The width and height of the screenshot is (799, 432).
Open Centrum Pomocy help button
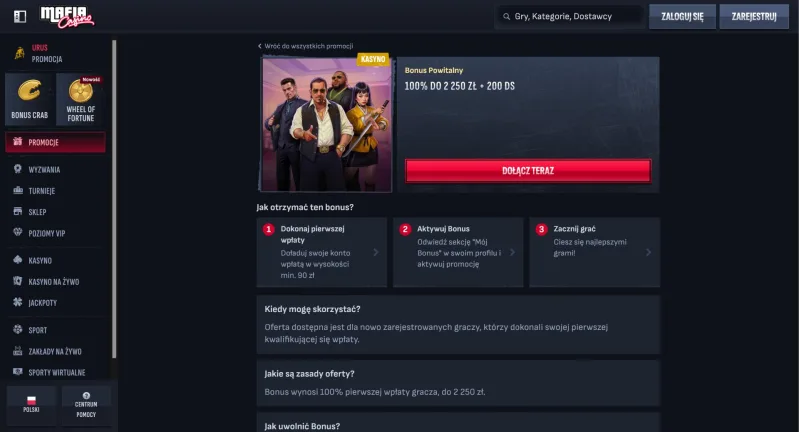tap(86, 405)
